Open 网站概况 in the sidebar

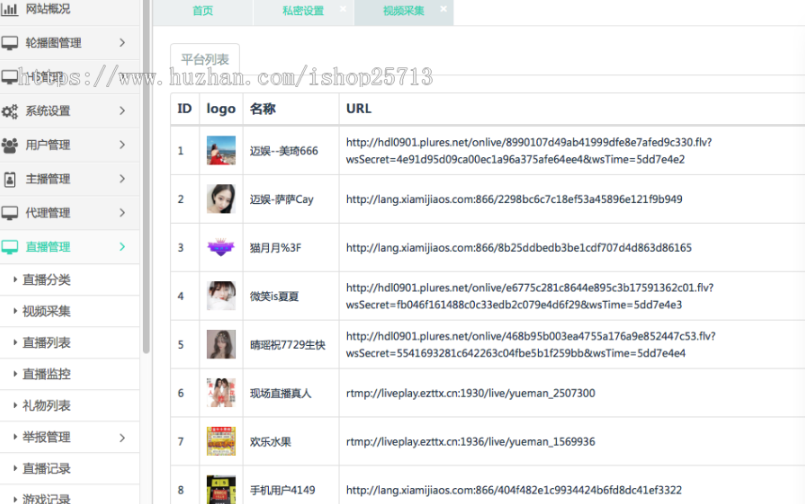pos(48,9)
